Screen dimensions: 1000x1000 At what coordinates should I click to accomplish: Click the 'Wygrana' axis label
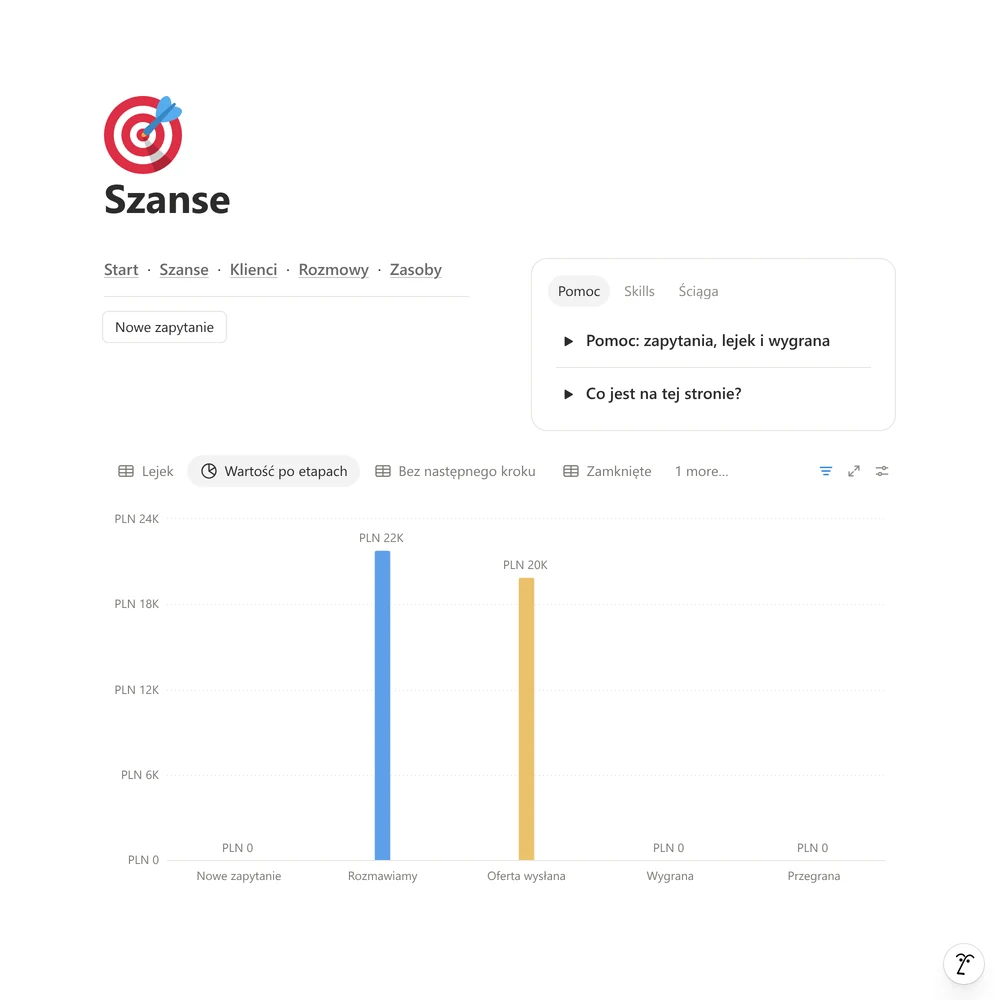point(670,876)
